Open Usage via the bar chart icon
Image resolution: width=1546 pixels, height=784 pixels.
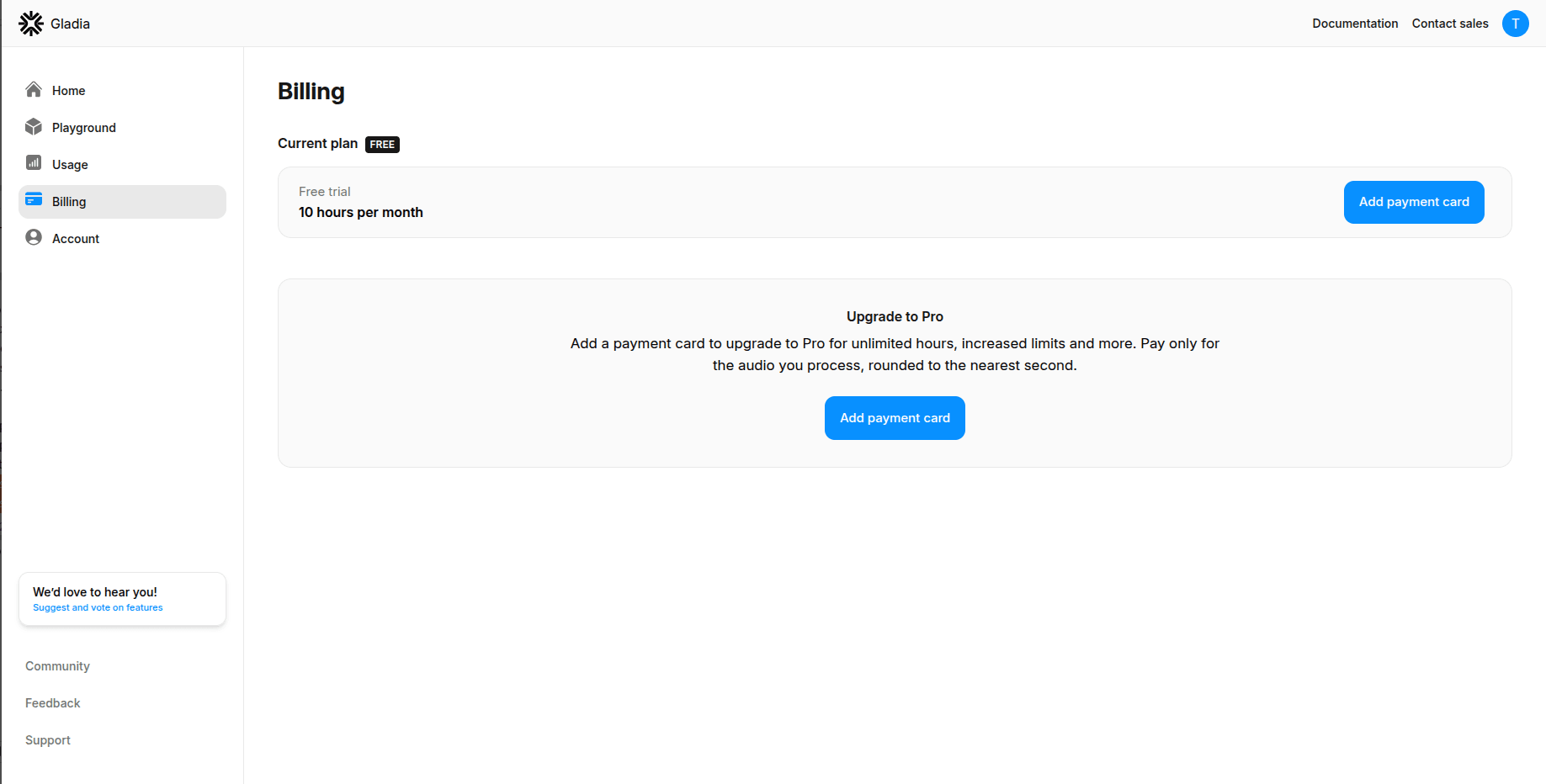(33, 163)
